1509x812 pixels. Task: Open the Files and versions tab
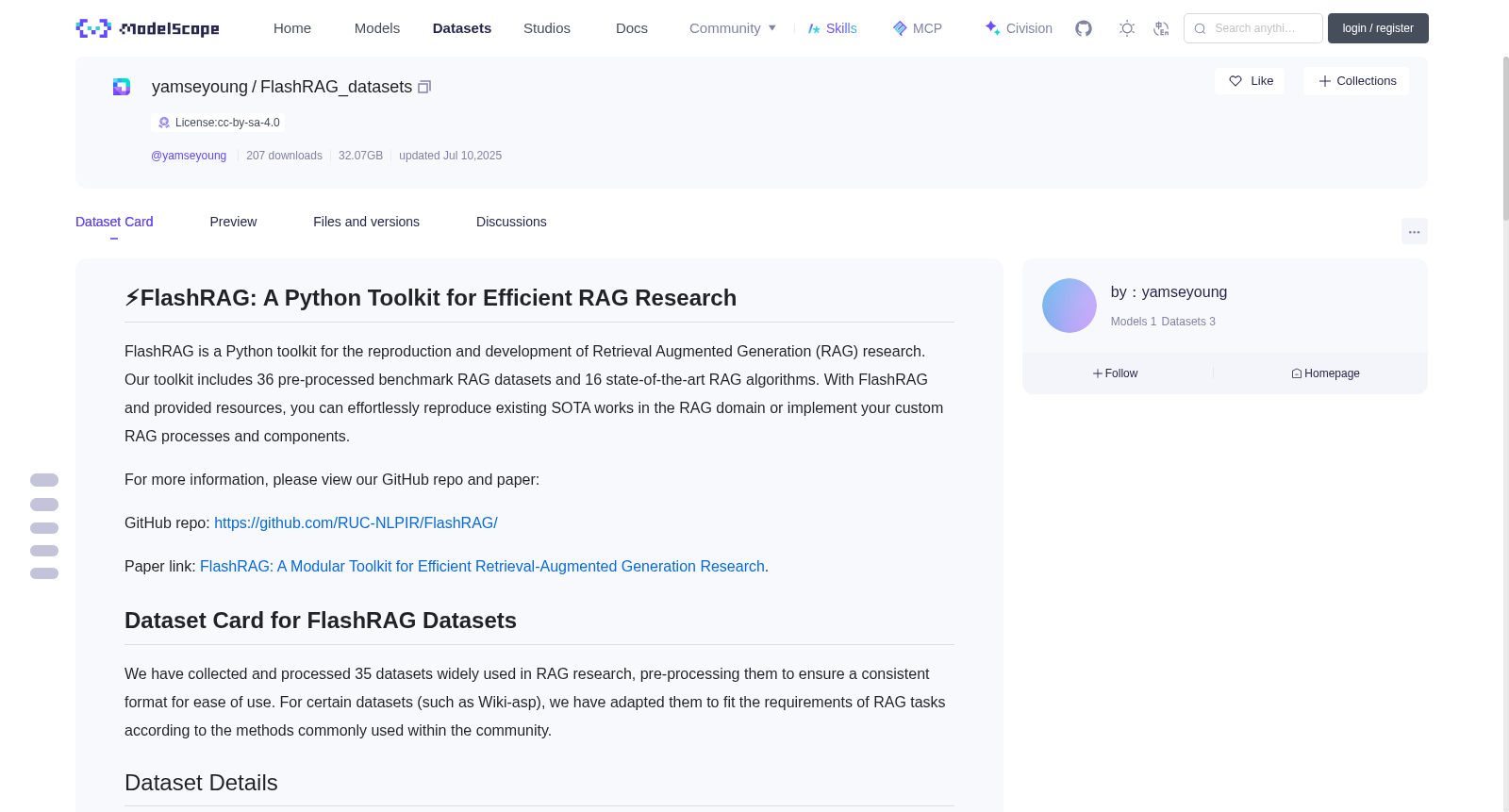point(366,222)
